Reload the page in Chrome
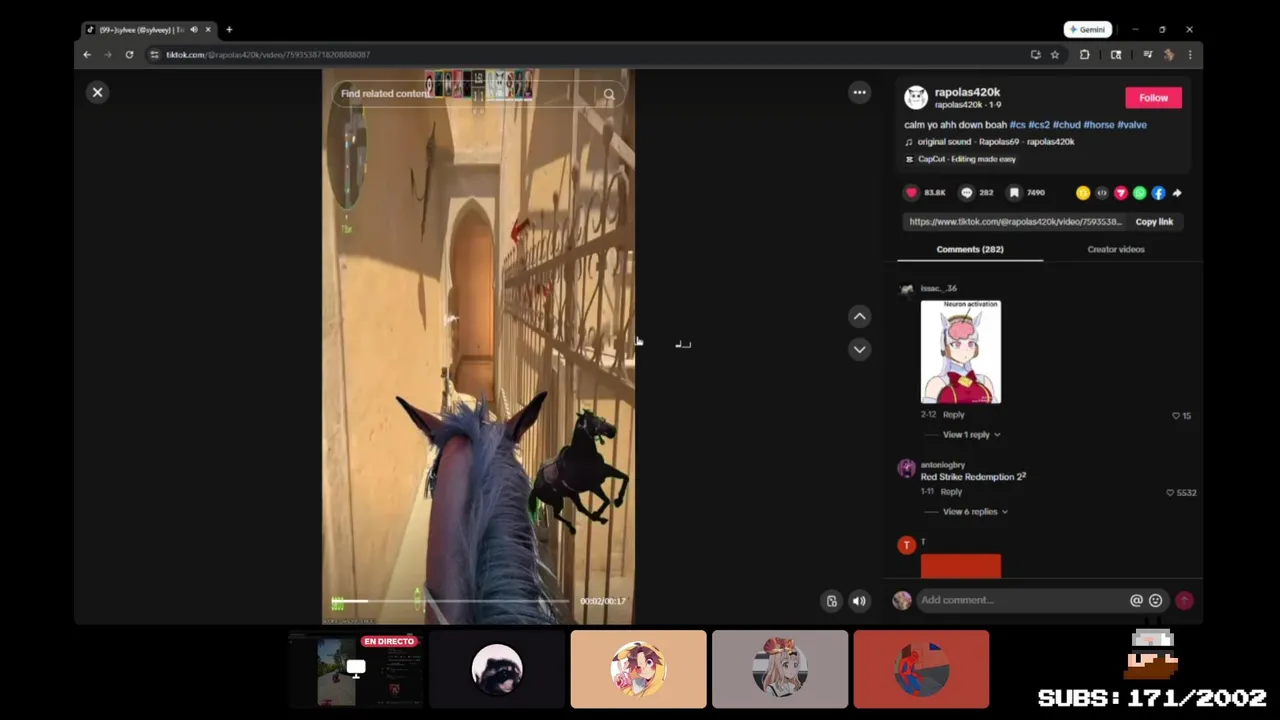This screenshot has height=720, width=1280. coord(129,55)
